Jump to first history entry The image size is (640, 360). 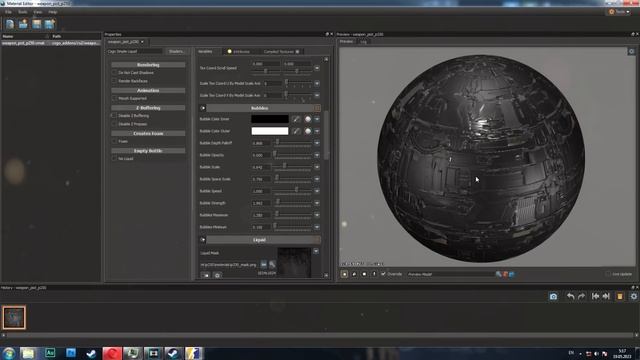[x=596, y=296]
